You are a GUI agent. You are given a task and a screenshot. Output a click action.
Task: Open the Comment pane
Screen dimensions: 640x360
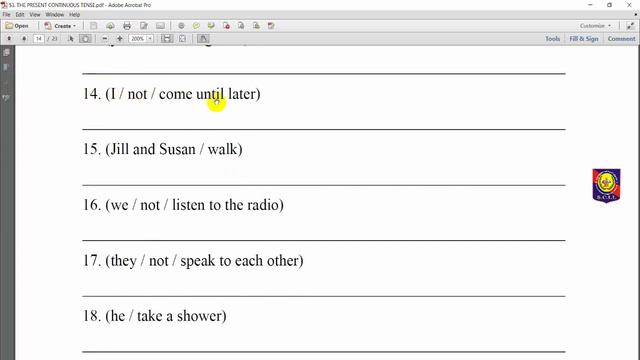pyautogui.click(x=621, y=38)
